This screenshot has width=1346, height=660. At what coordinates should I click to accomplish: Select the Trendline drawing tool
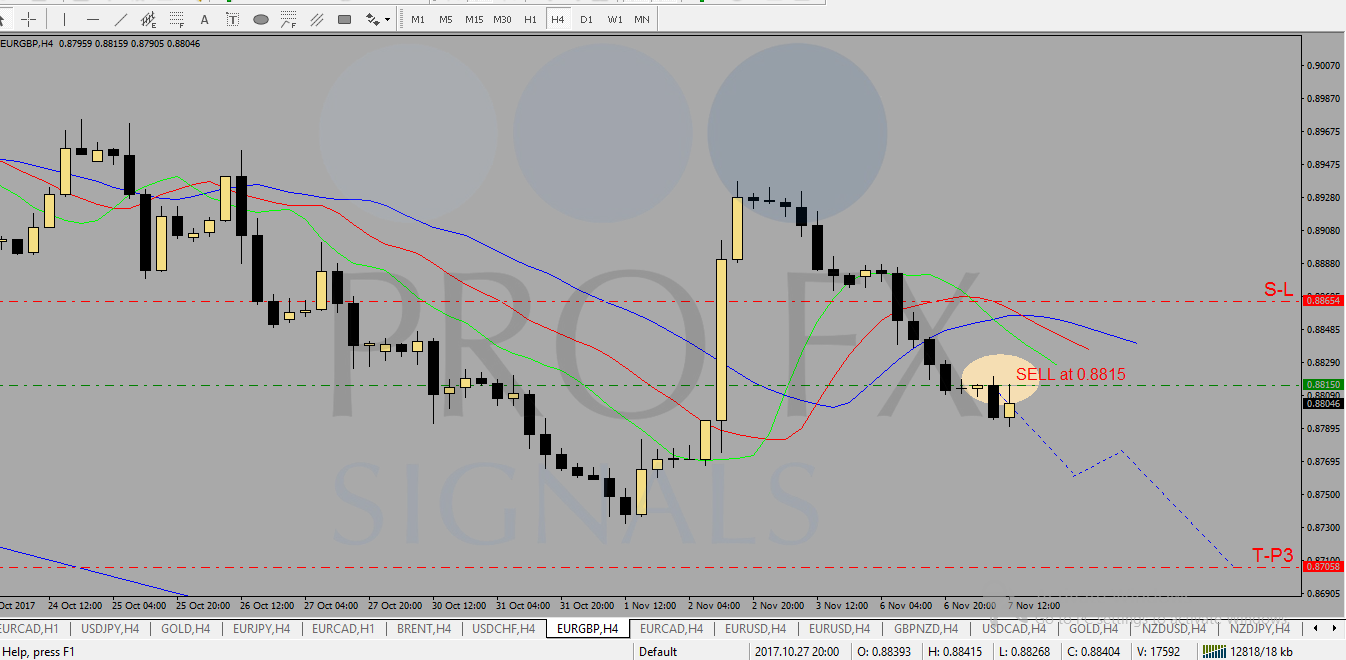[121, 19]
